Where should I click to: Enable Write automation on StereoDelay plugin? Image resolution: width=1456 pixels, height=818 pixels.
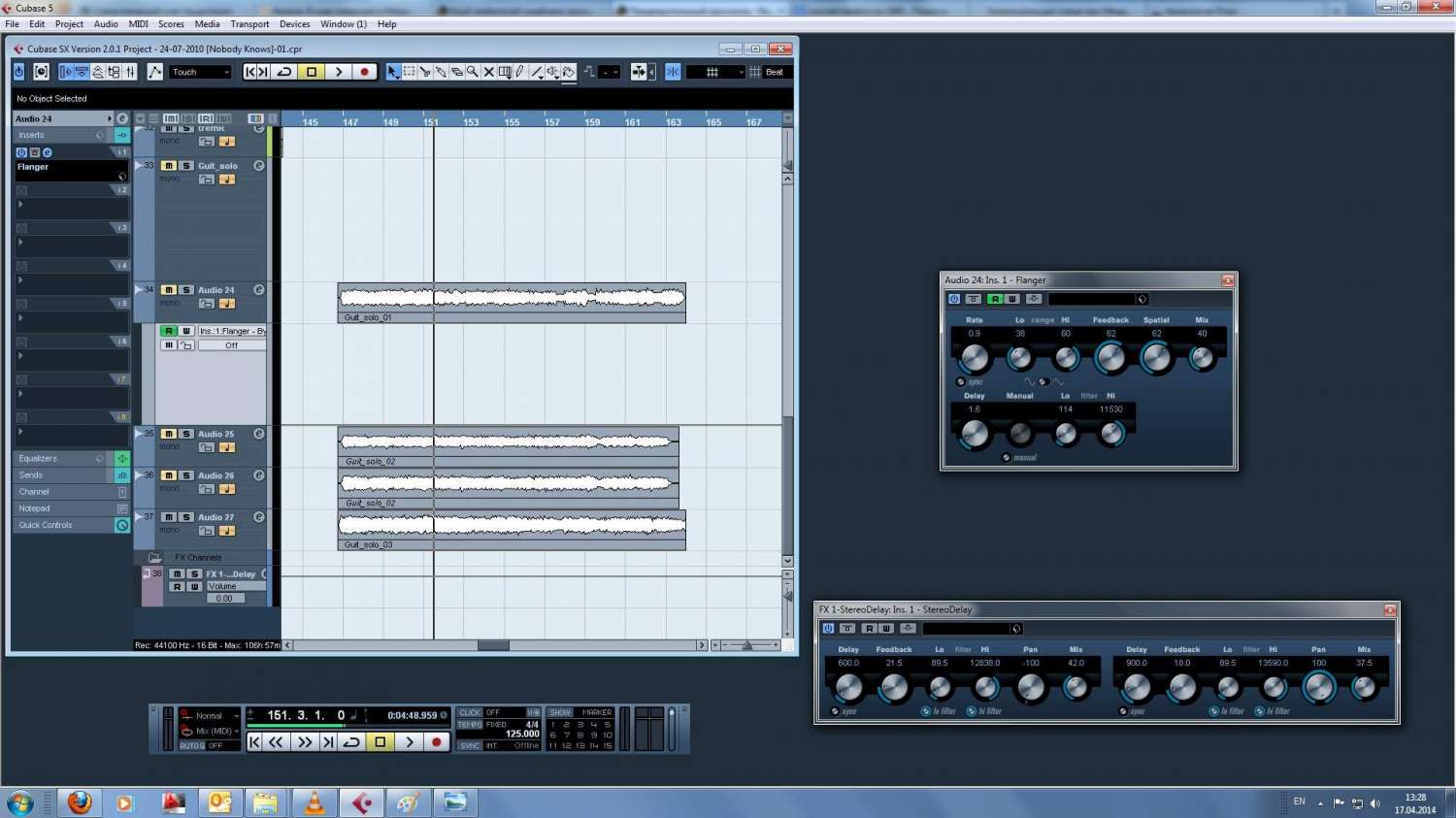[x=886, y=629]
